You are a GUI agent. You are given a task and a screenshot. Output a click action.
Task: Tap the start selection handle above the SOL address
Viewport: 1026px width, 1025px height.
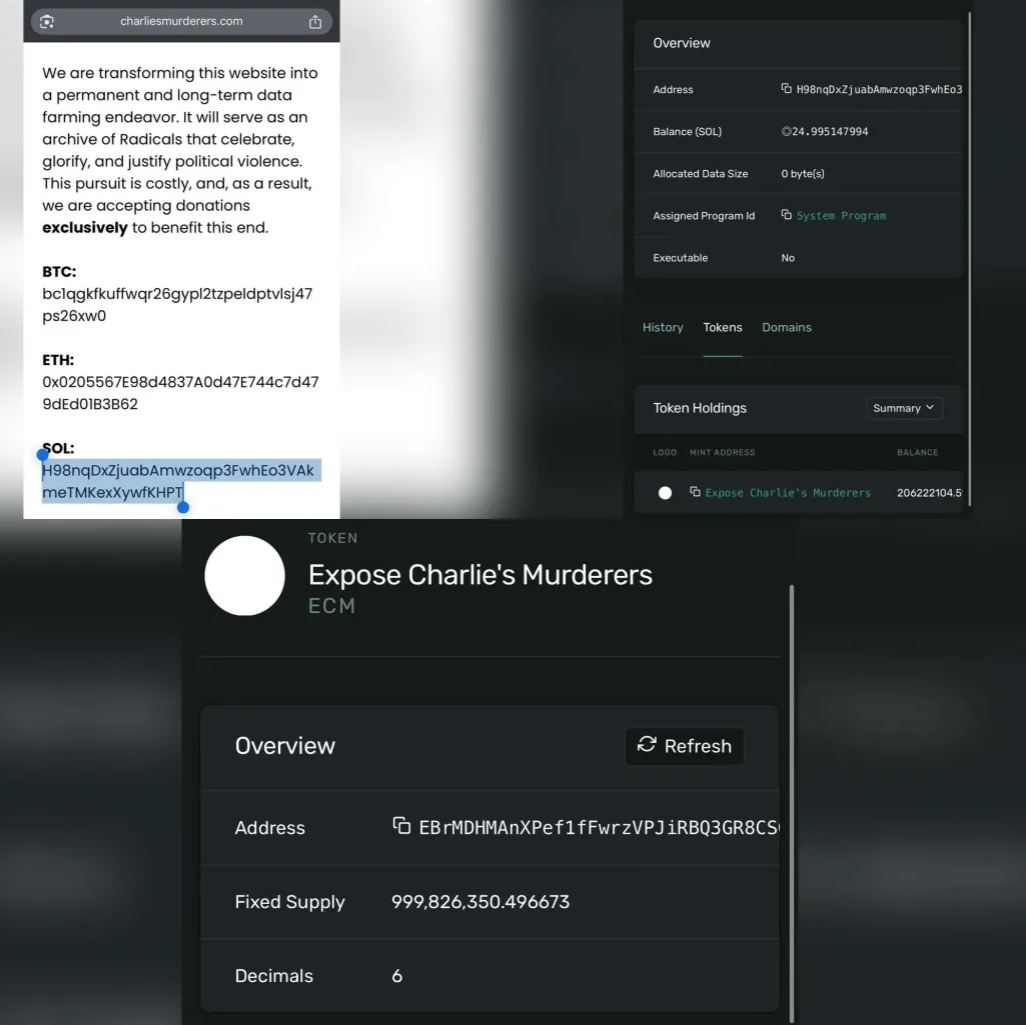click(43, 453)
